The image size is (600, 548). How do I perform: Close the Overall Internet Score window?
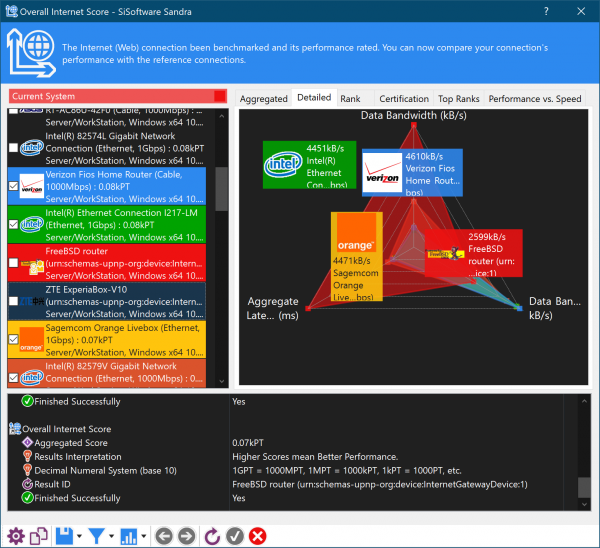(581, 11)
